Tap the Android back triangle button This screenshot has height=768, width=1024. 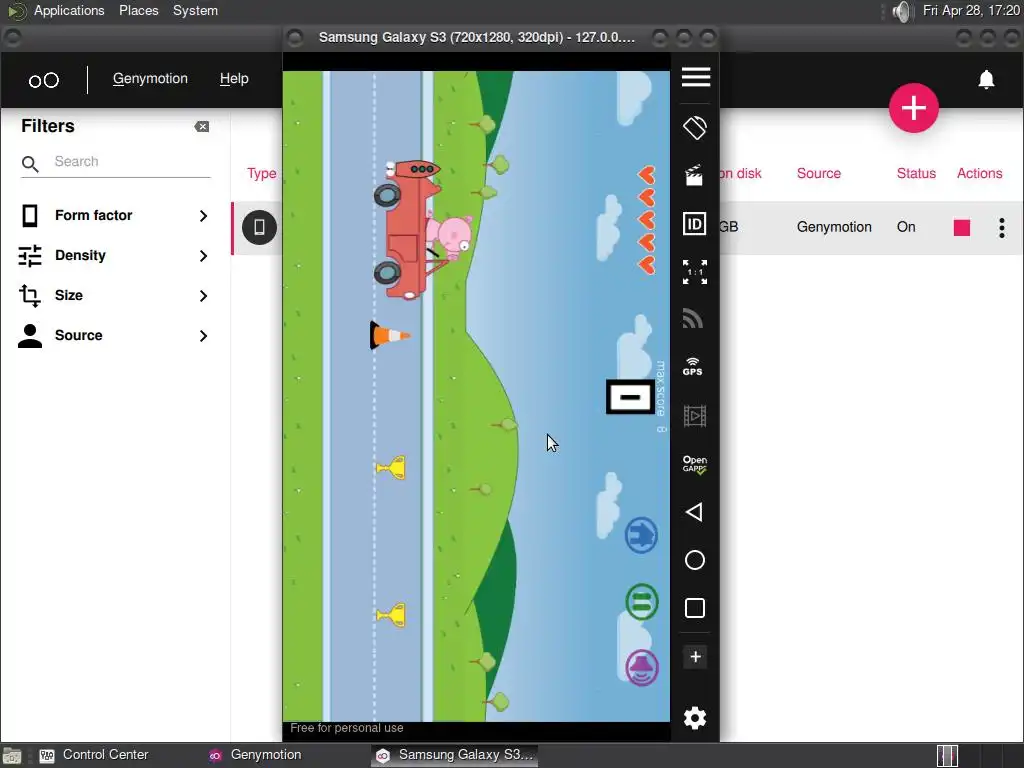click(694, 512)
